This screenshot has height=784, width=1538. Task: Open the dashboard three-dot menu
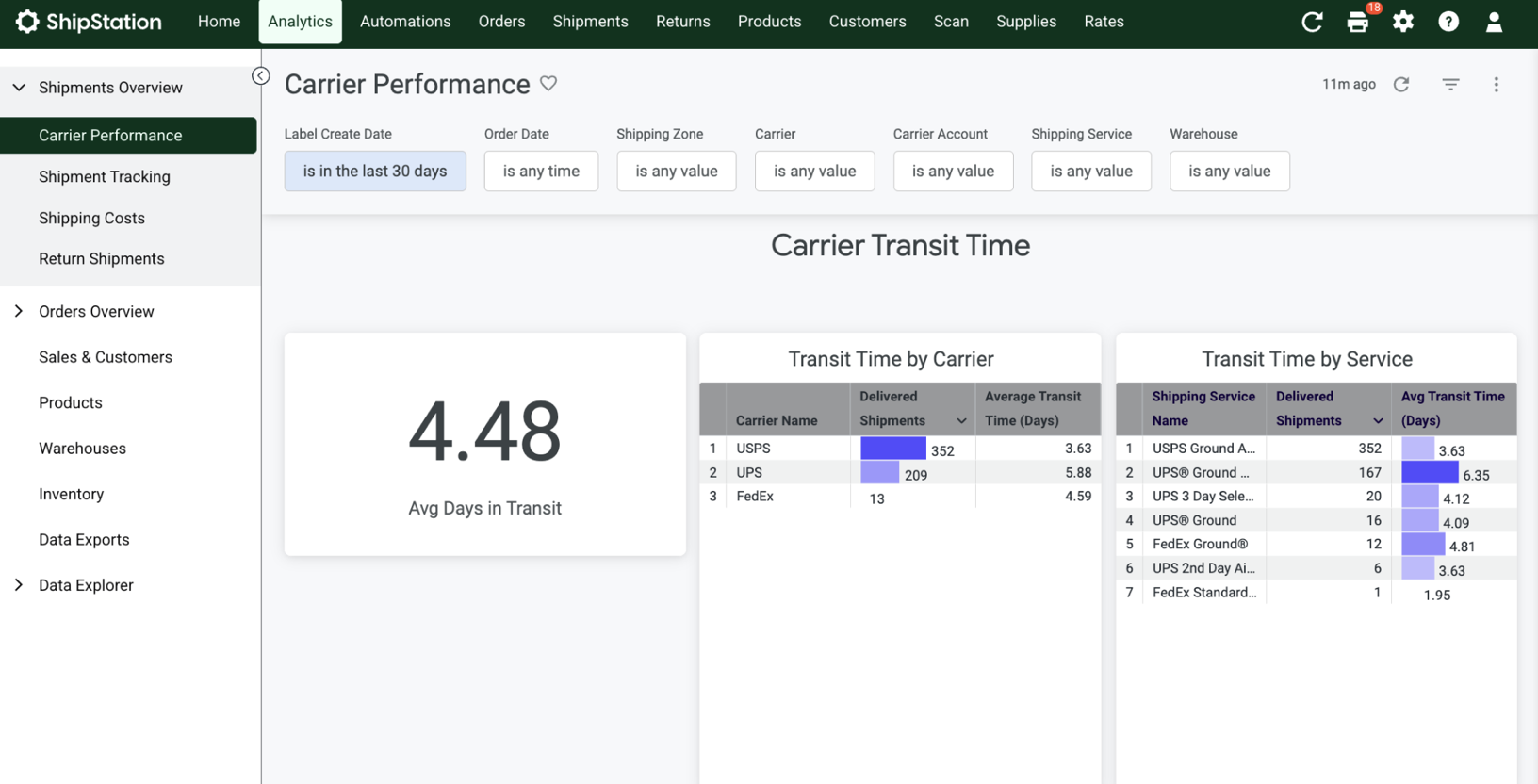[x=1496, y=84]
